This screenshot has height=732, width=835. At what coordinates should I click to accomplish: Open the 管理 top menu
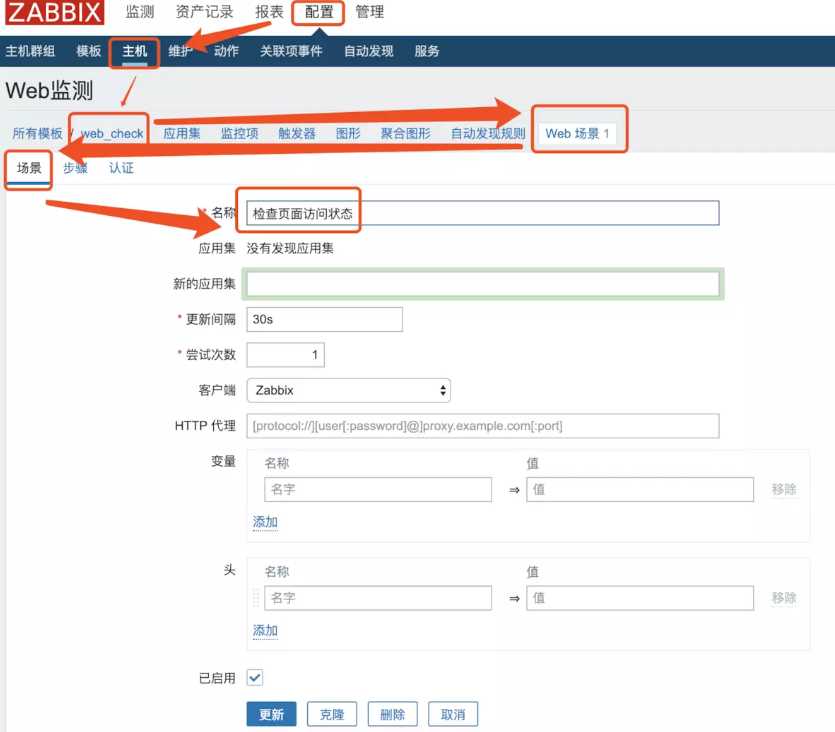370,13
